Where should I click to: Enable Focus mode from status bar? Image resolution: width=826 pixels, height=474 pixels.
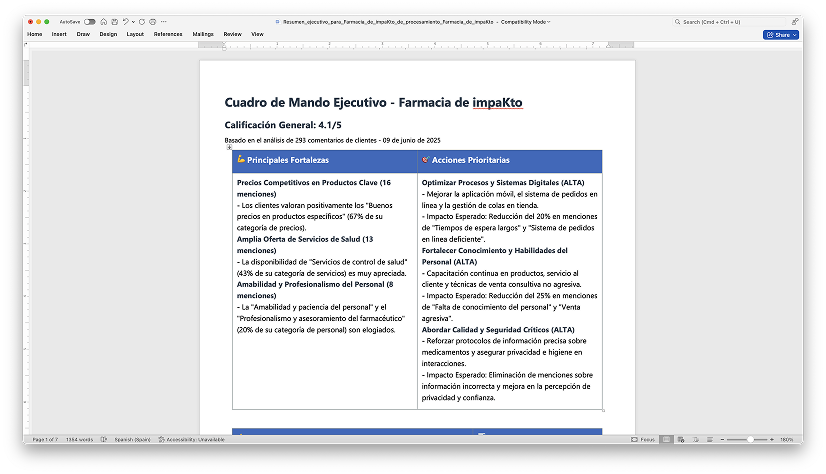tap(644, 439)
